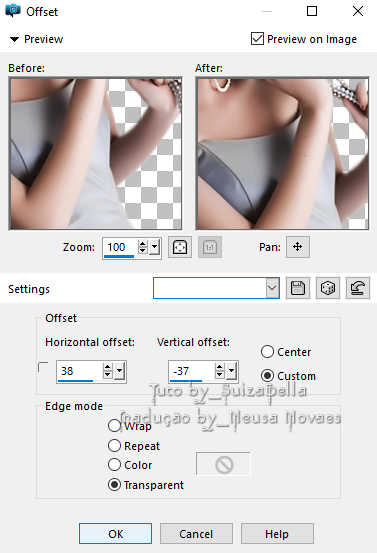
Task: Click the Horizontal offset spinner arrows
Action: [x=108, y=371]
